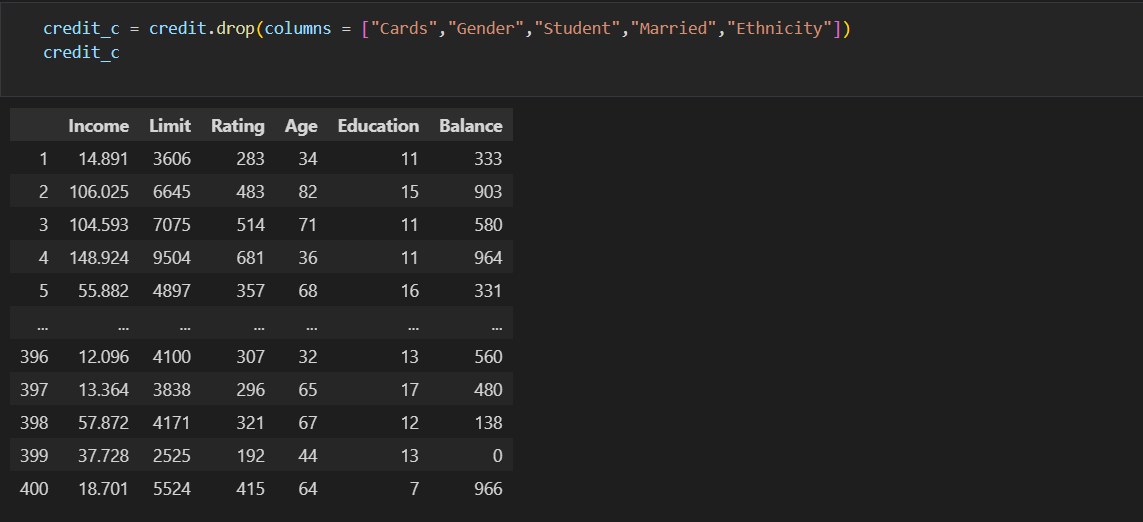Click the Limit value 3838
The width and height of the screenshot is (1143, 522).
pyautogui.click(x=172, y=389)
